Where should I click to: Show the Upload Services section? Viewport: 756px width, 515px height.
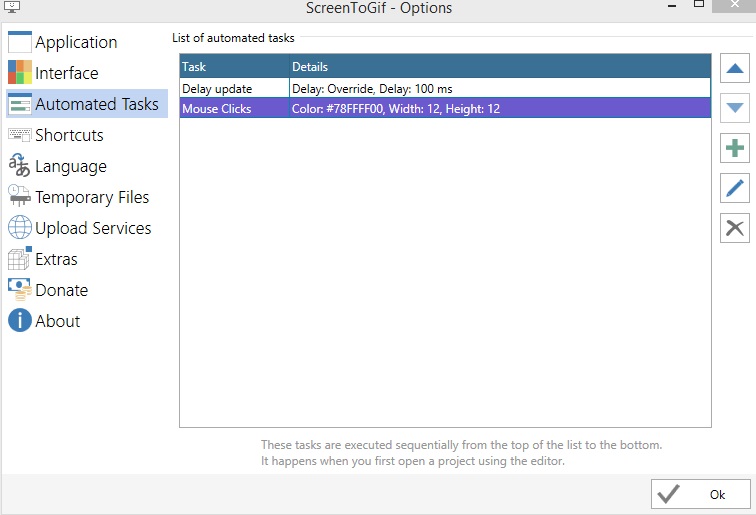(87, 227)
